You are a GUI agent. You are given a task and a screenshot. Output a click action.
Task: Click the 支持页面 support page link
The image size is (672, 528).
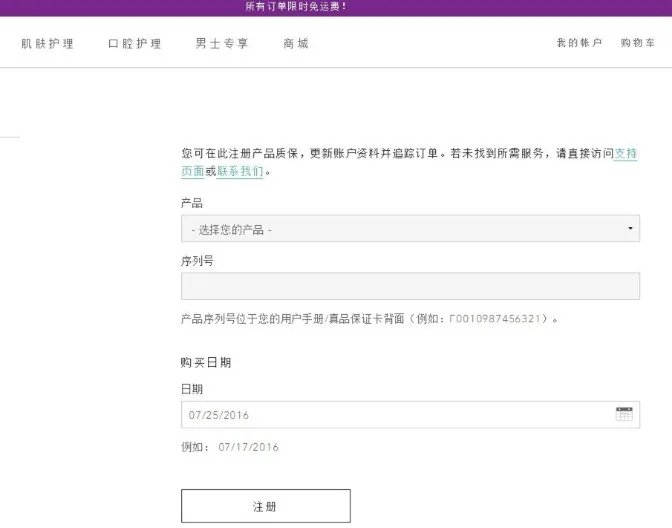click(x=626, y=153)
